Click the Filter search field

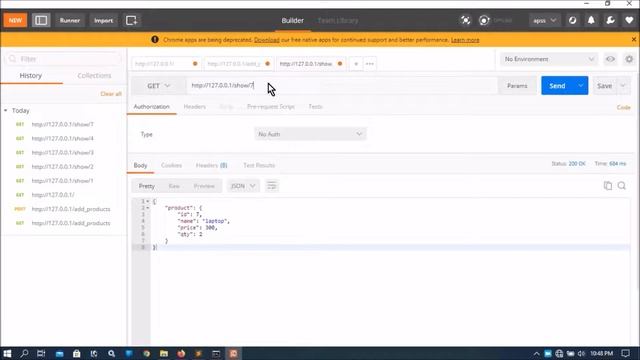click(64, 59)
